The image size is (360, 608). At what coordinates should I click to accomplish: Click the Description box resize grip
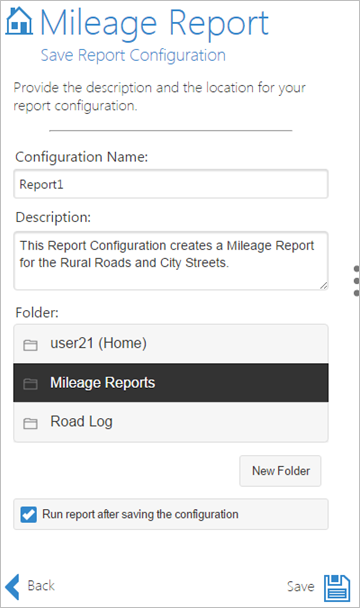point(324,285)
